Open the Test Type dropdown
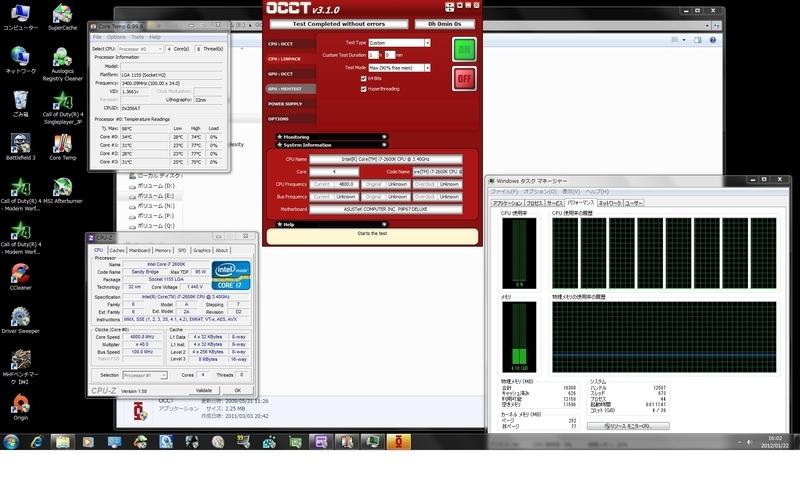This screenshot has height=500, width=800. click(x=427, y=43)
